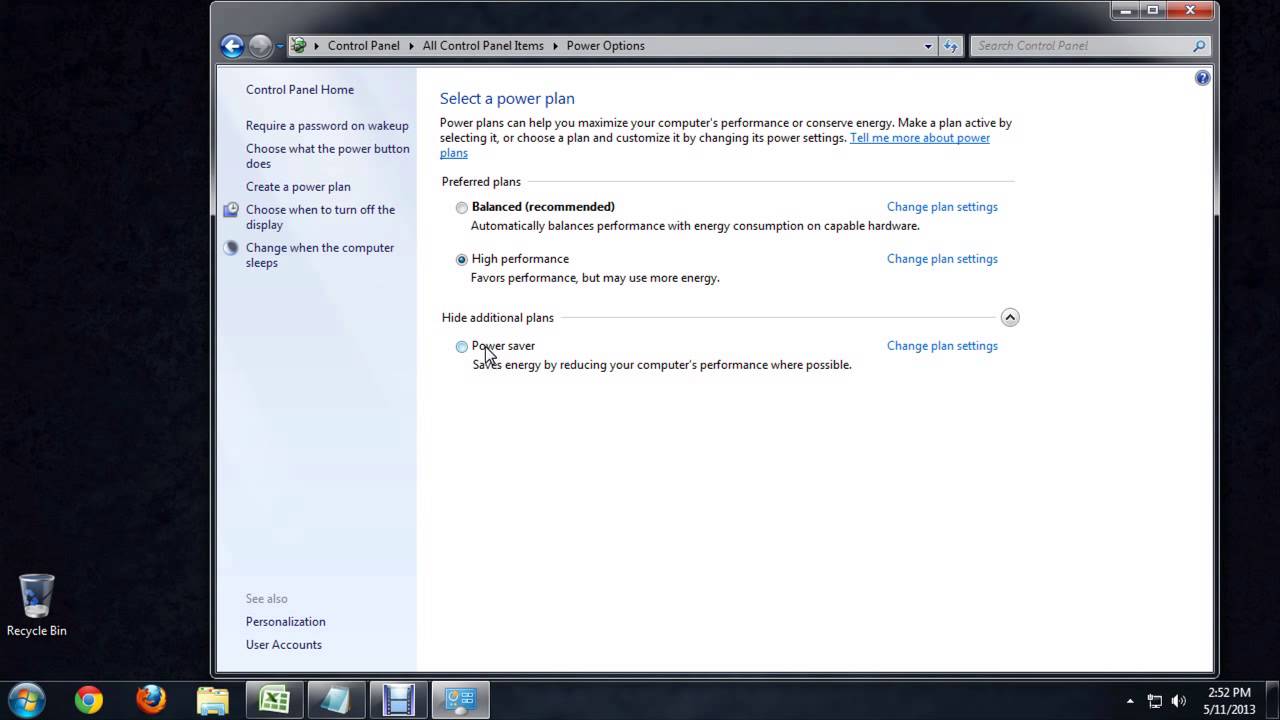
Task: Open the address bar history dropdown
Action: click(928, 46)
